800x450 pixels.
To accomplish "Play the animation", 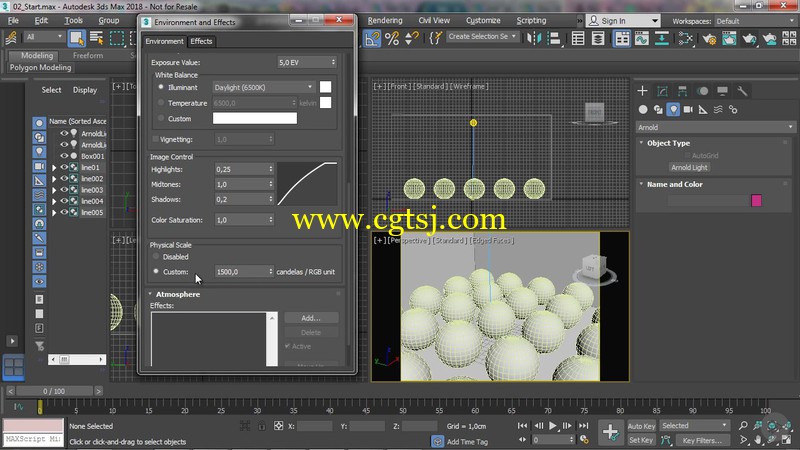I will pos(553,426).
